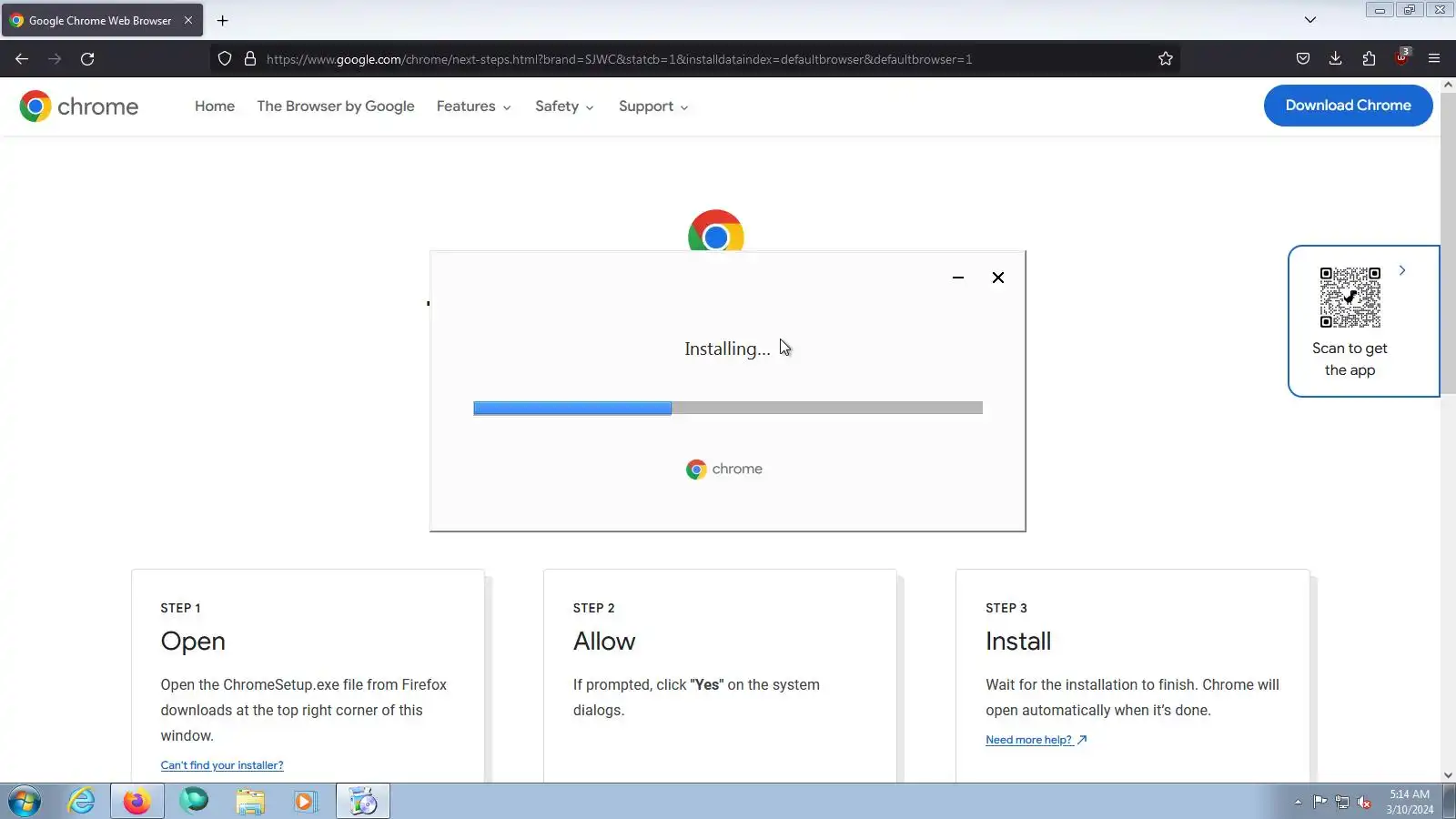
Task: Launch Windows Media Player from taskbar
Action: coord(305,802)
